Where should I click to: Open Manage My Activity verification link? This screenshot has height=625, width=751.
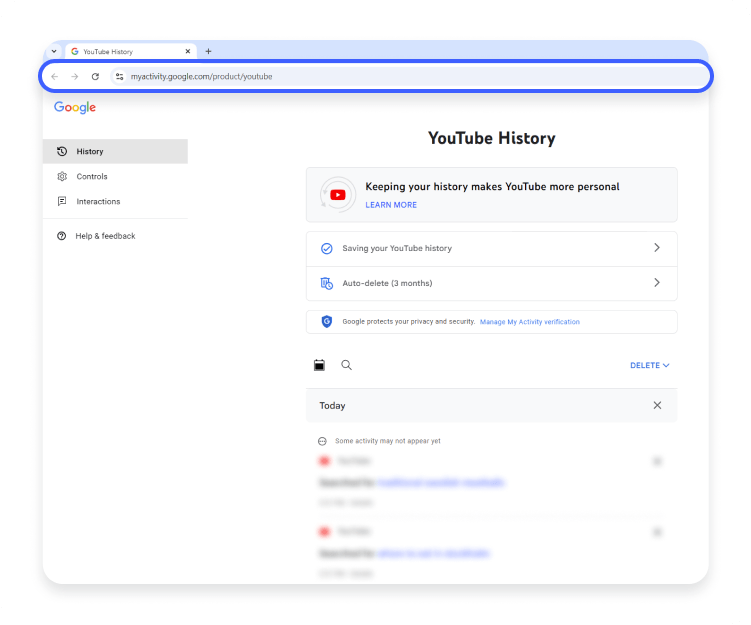529,322
